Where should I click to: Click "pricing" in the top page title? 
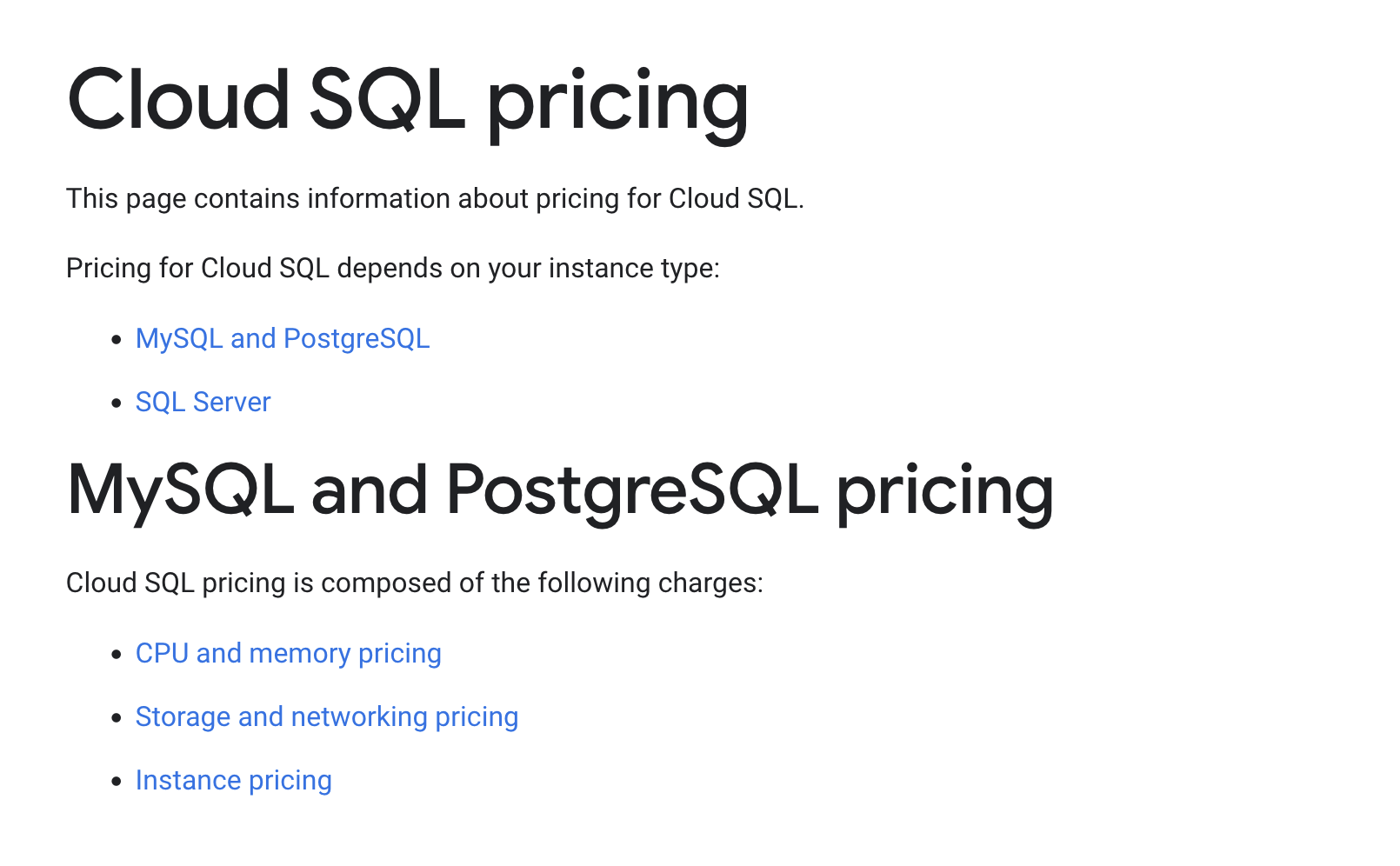tap(617, 103)
